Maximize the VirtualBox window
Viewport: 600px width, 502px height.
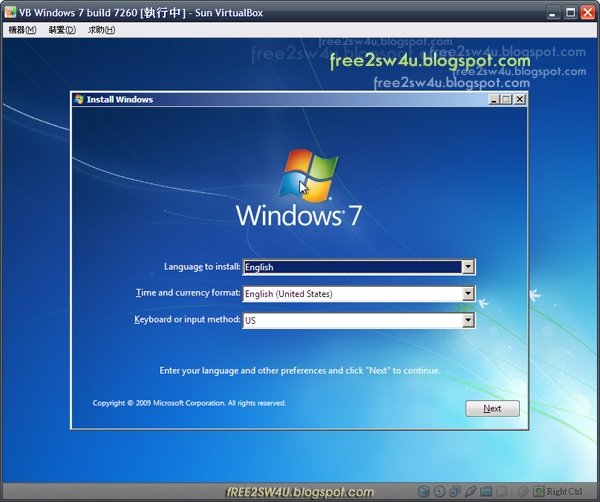(570, 13)
